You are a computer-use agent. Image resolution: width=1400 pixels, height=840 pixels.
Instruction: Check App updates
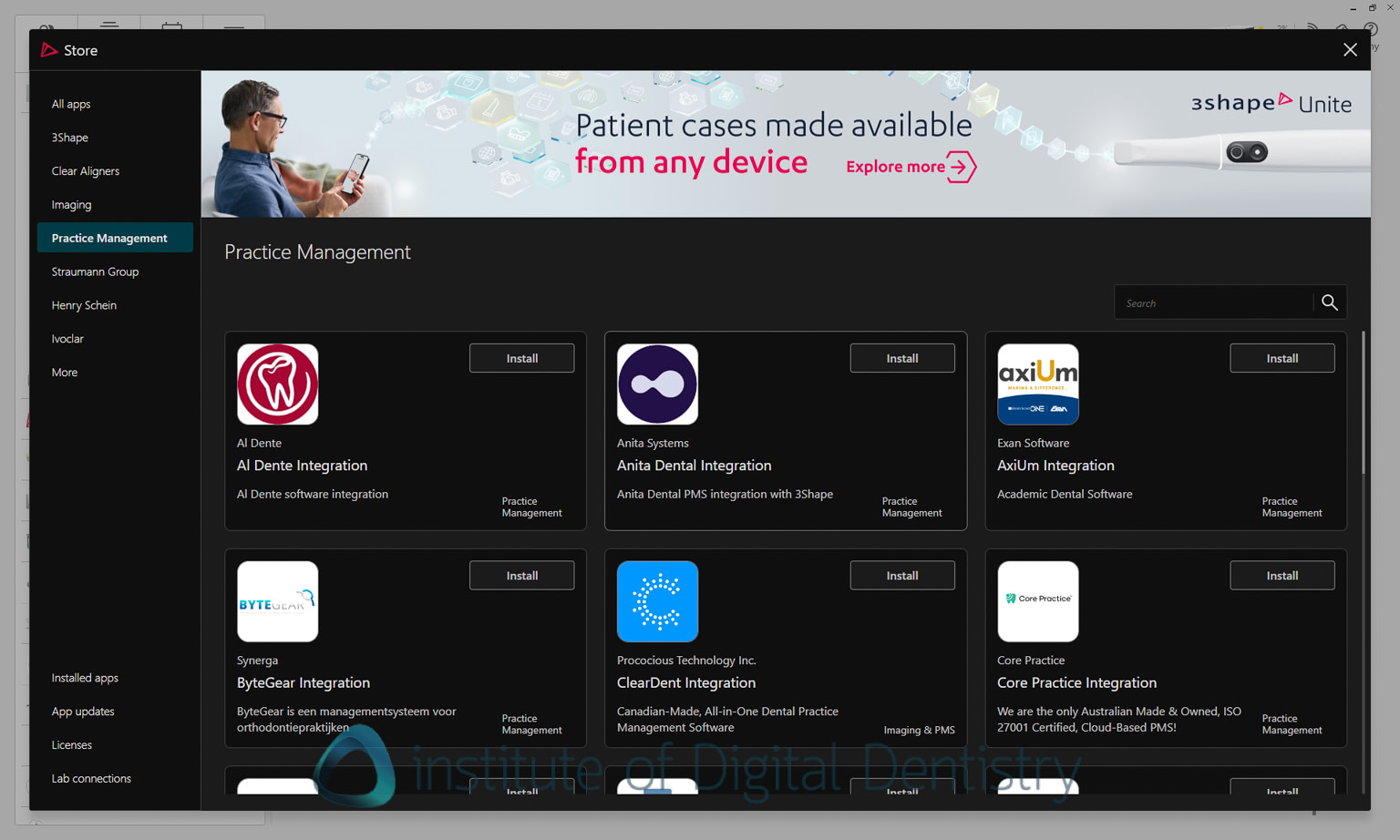82,711
